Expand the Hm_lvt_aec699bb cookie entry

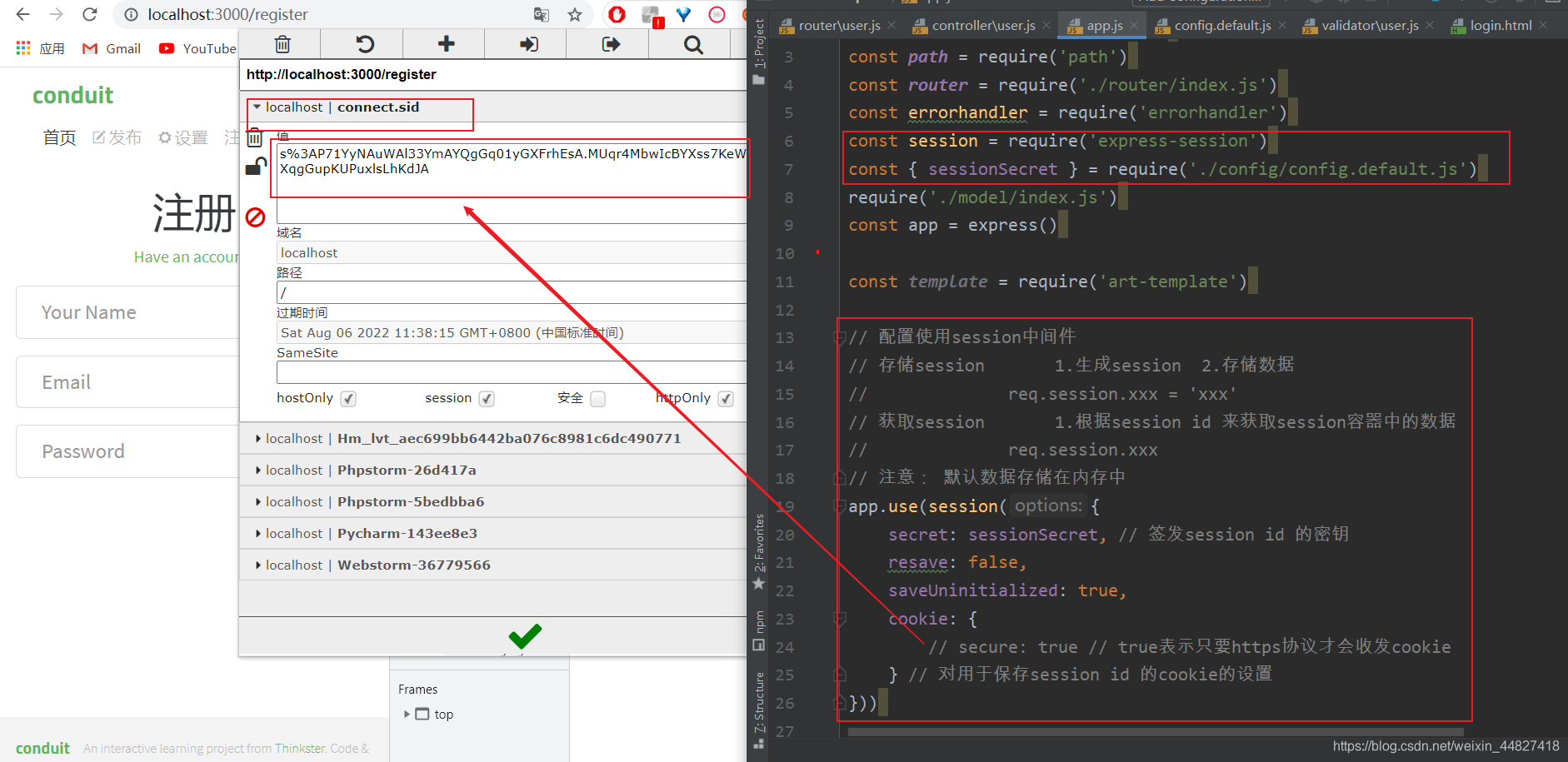(x=257, y=438)
